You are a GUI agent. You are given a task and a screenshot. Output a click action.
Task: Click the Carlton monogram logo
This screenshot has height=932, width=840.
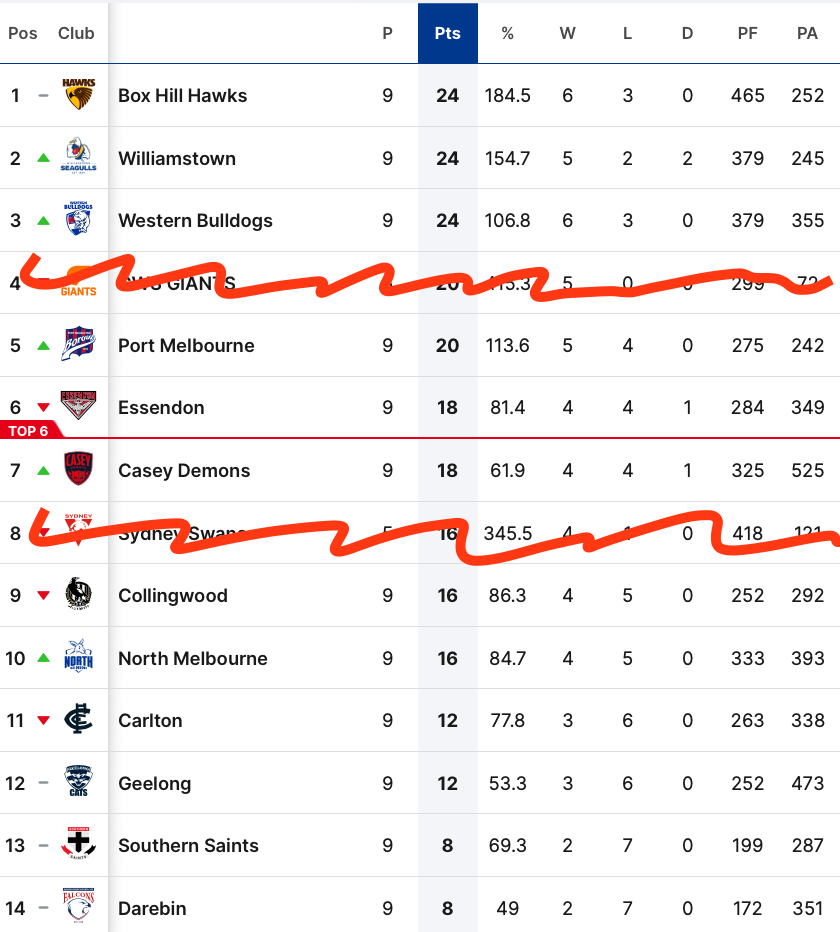click(78, 719)
